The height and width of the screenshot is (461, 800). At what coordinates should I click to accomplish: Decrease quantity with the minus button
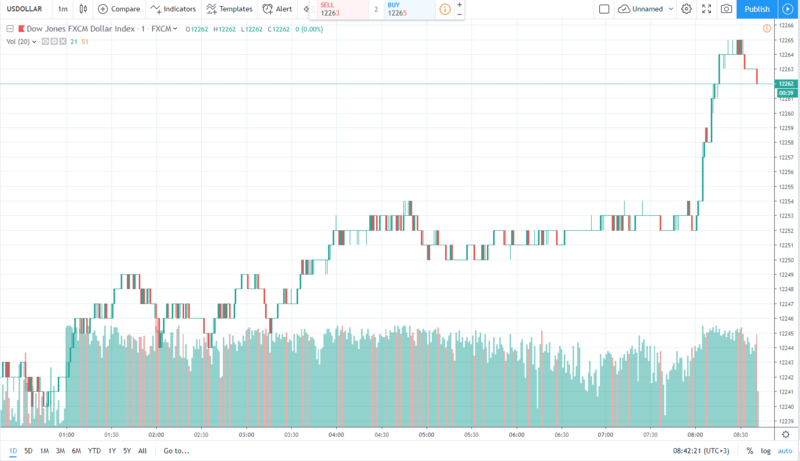(459, 14)
